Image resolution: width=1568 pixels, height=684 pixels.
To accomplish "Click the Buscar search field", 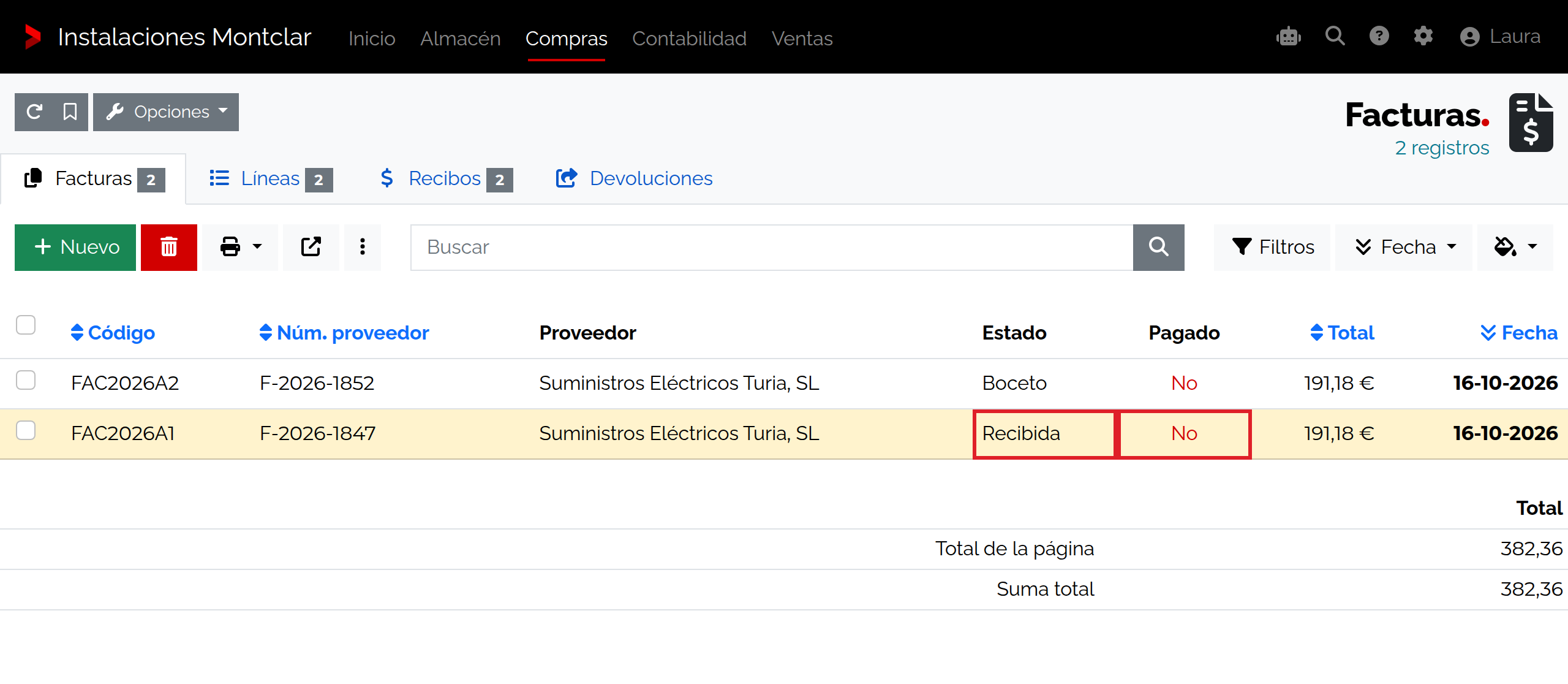I will coord(772,247).
